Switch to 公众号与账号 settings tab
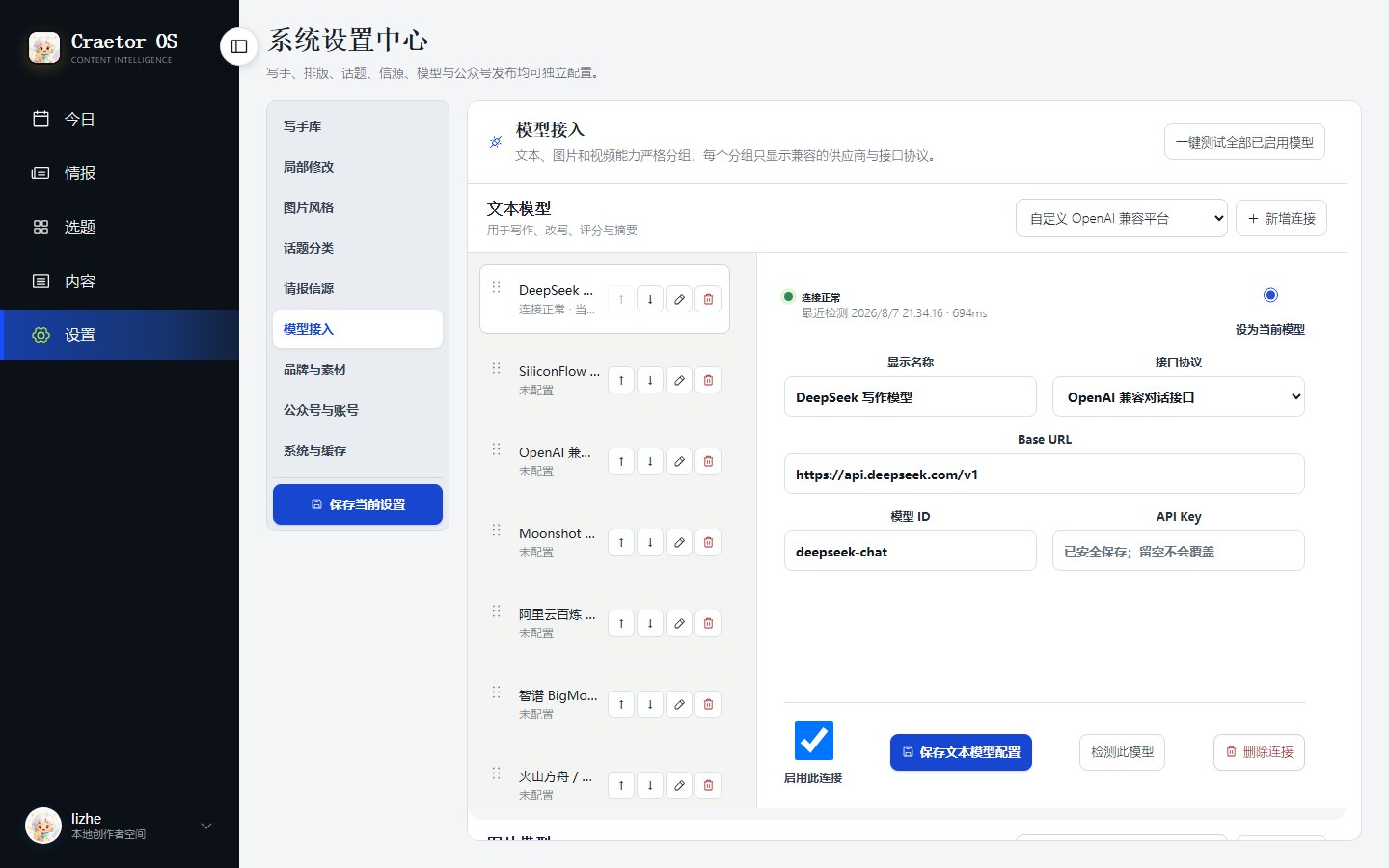 click(x=358, y=410)
